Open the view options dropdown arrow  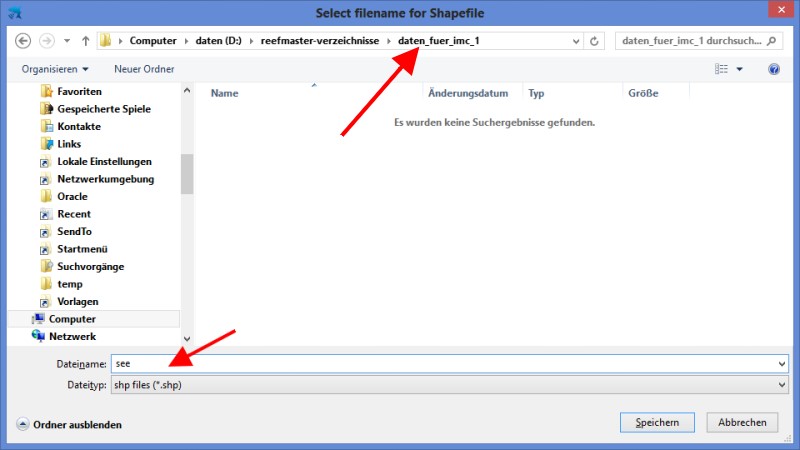click(740, 69)
